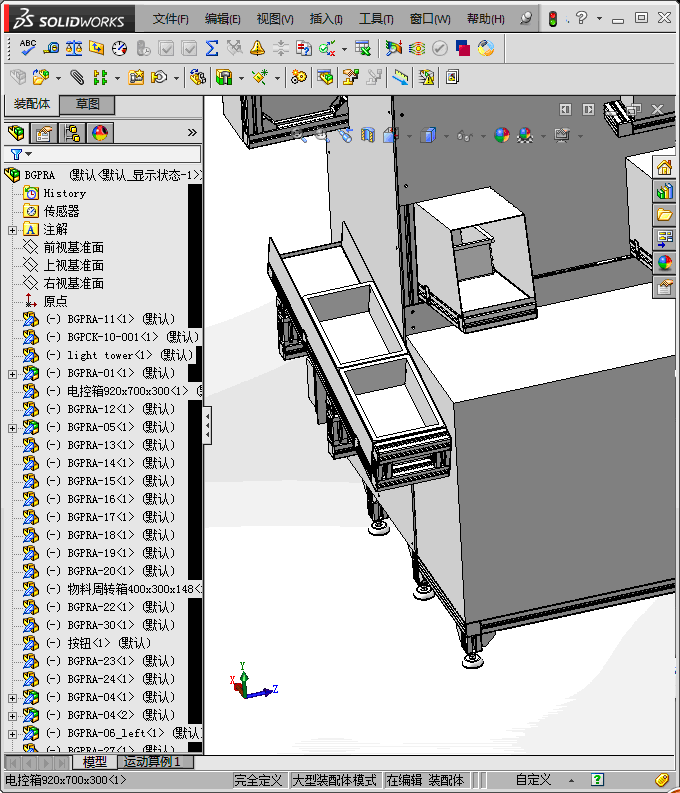
Task: Click the yellow warning triangle check icon
Action: 257,48
